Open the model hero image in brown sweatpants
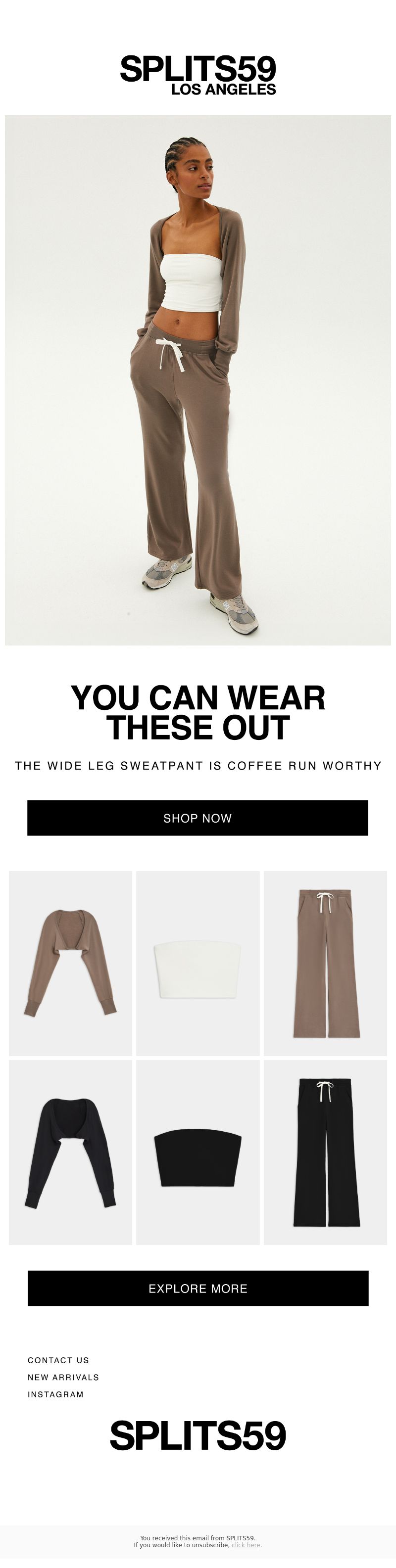Viewport: 396px width, 1568px height. click(x=198, y=380)
